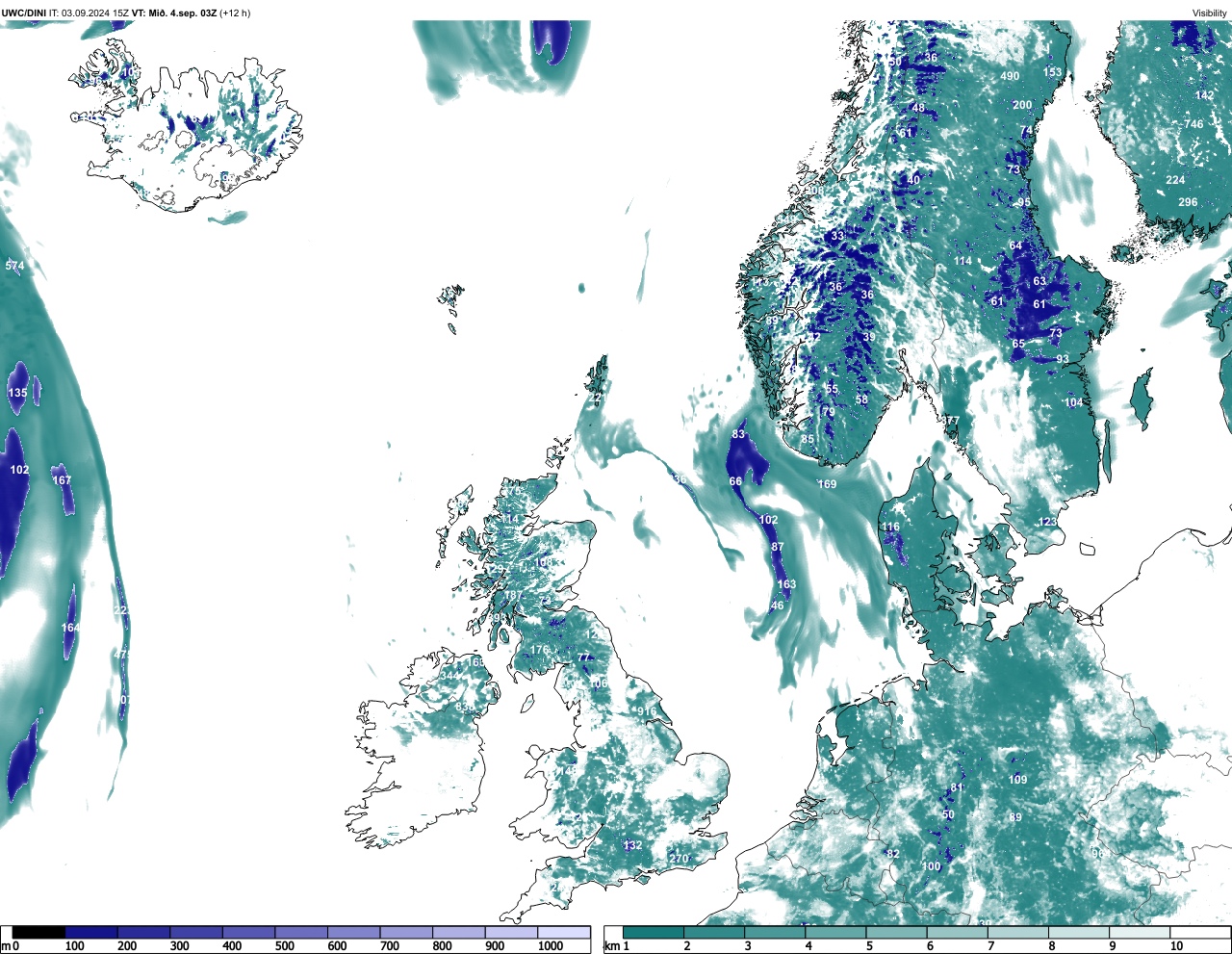Screen dimensions: 1232x954
Task: Click visibility value 224 over Finland
Action: pyautogui.click(x=1175, y=180)
